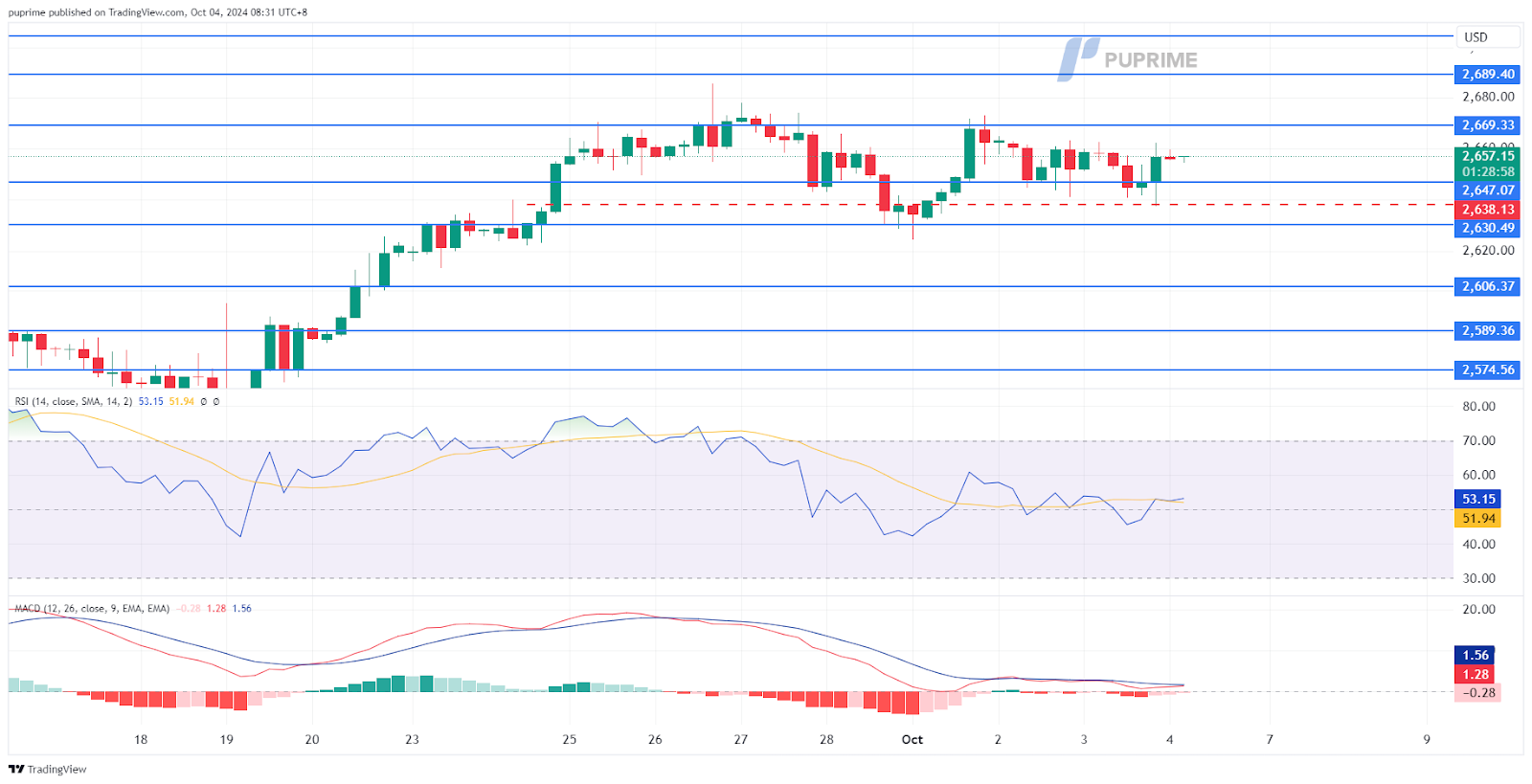
Task: Click the 40.00 RSI axis tick
Action: (1478, 545)
